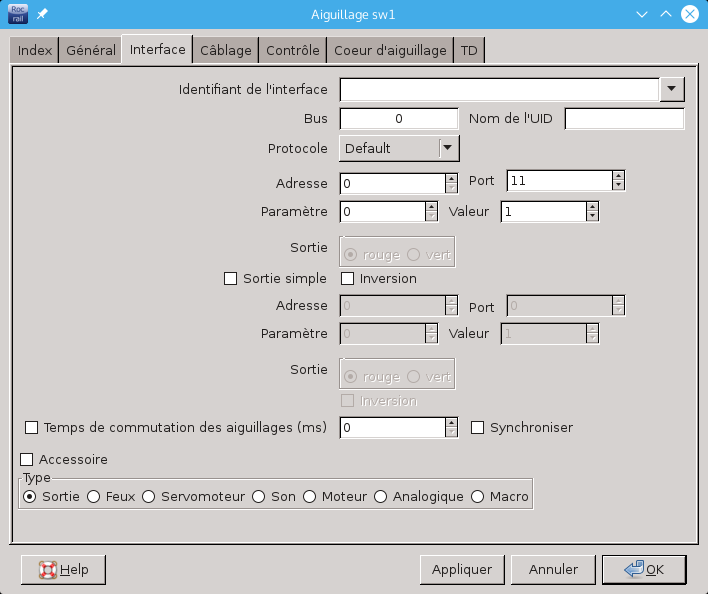Select the Servomoteur type radio button
The image size is (708, 594).
pos(149,497)
